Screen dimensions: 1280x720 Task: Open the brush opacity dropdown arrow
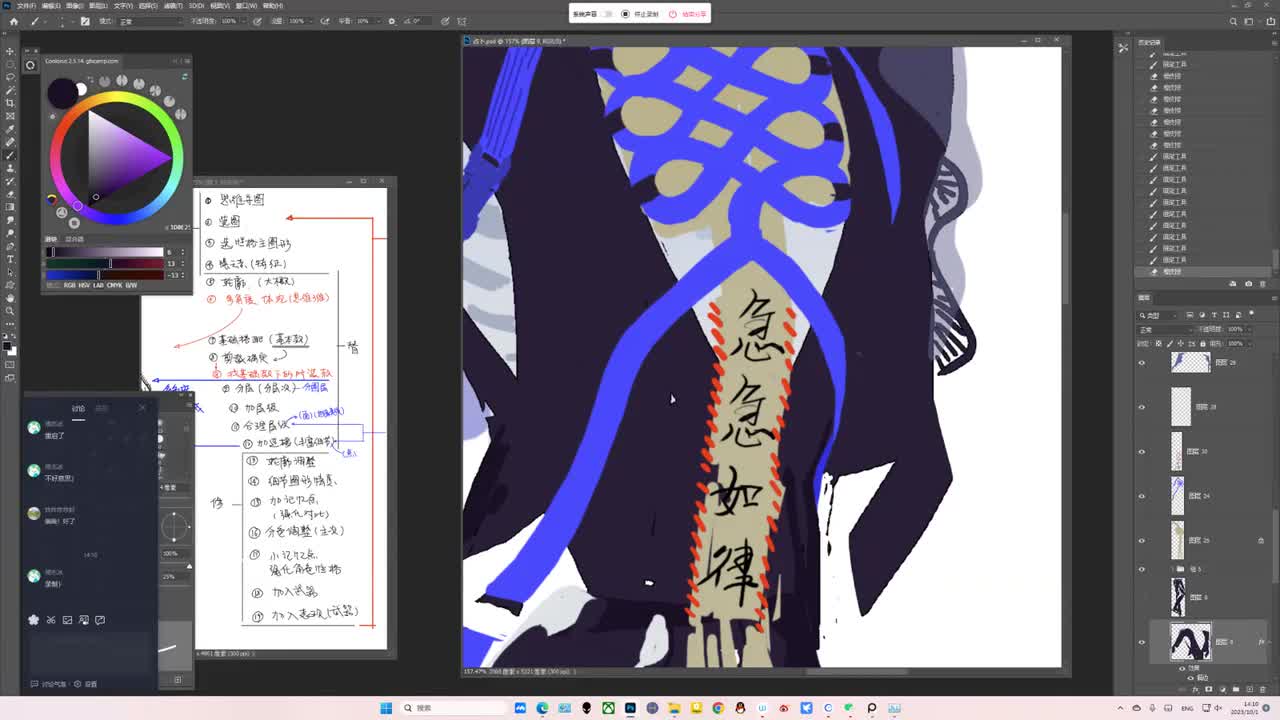pos(242,21)
